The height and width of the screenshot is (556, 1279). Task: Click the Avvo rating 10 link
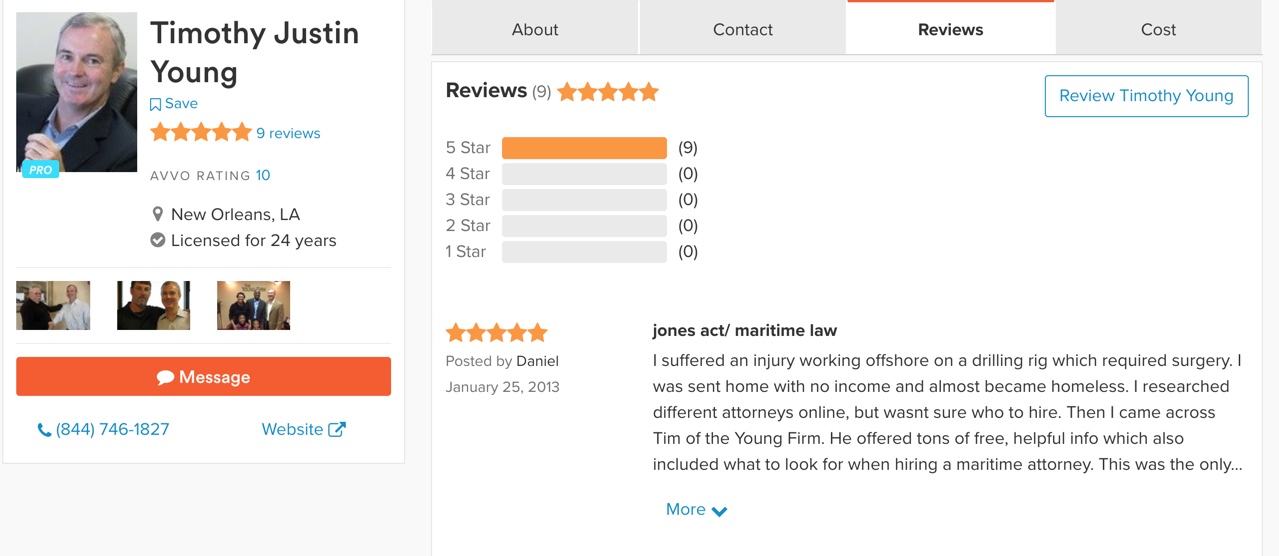pos(263,175)
